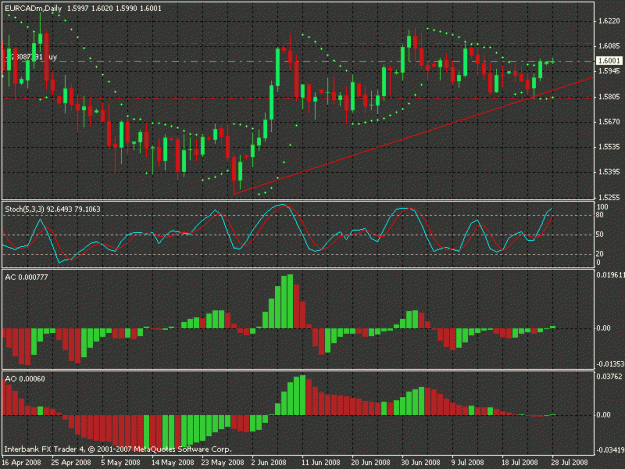Image resolution: width=625 pixels, height=469 pixels.
Task: Click the Stochastic 80 level label
Action: [599, 215]
